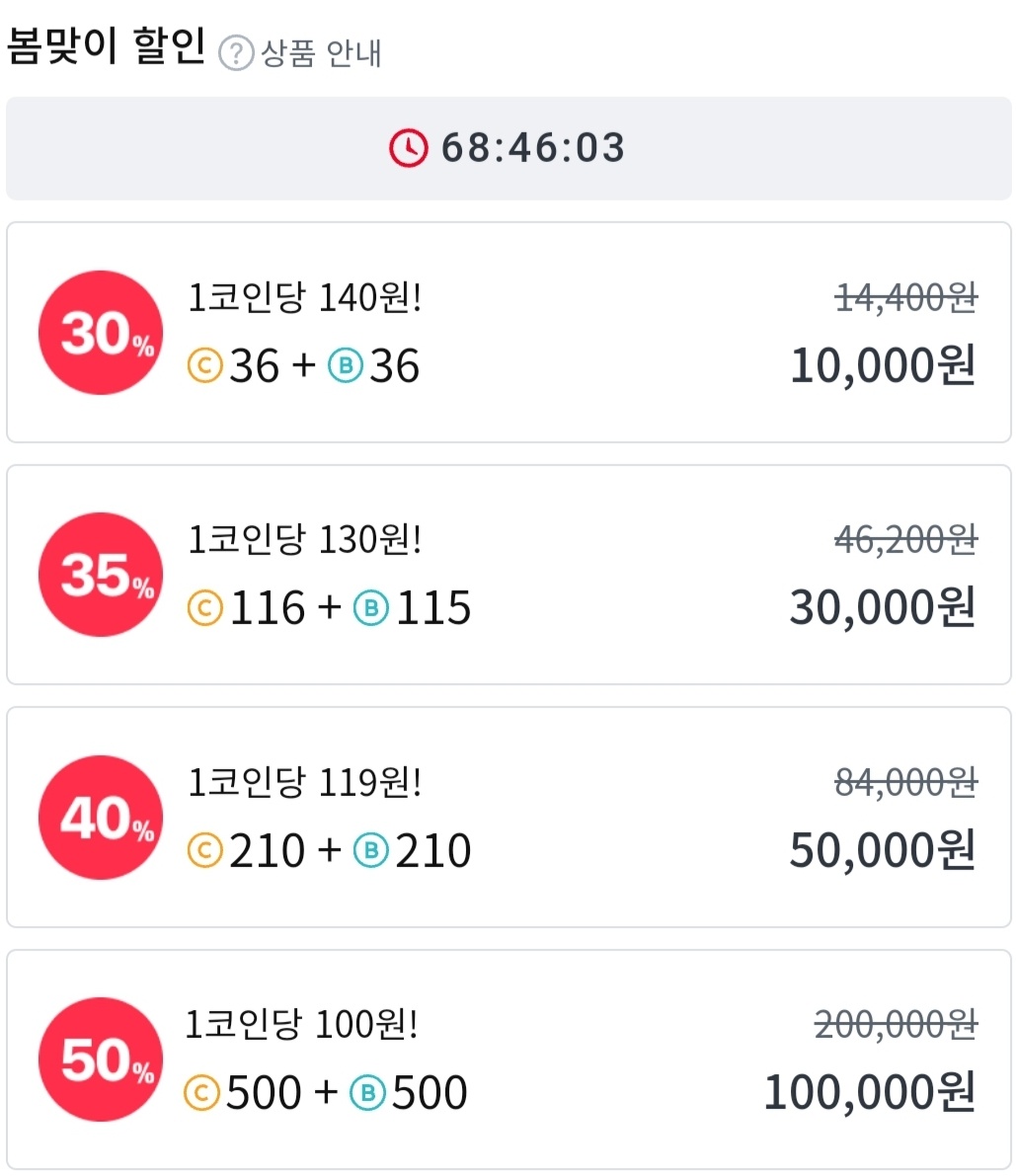Click the 1코인당 140원! label

[x=304, y=298]
